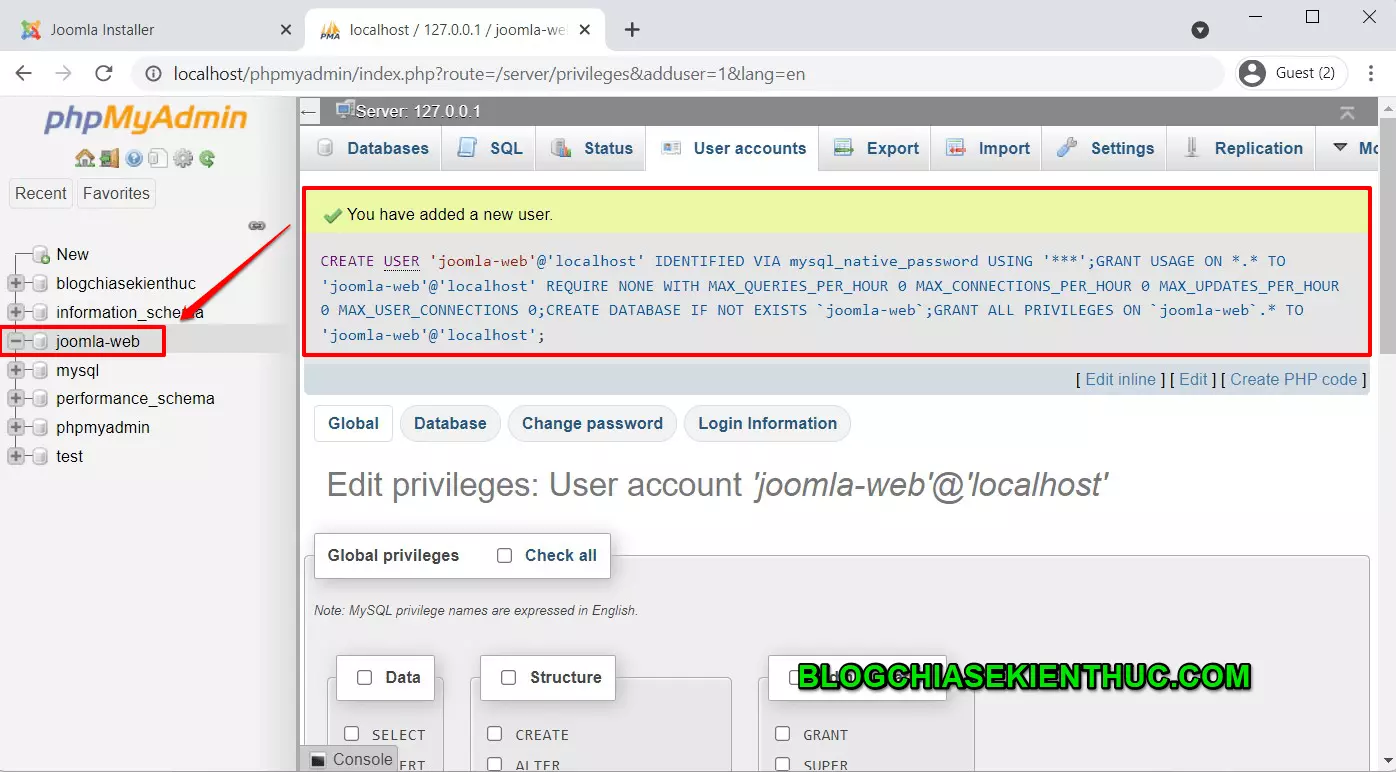Click the collapse top menu double-arrow icon
Viewport: 1396px width, 772px height.
click(x=1348, y=112)
